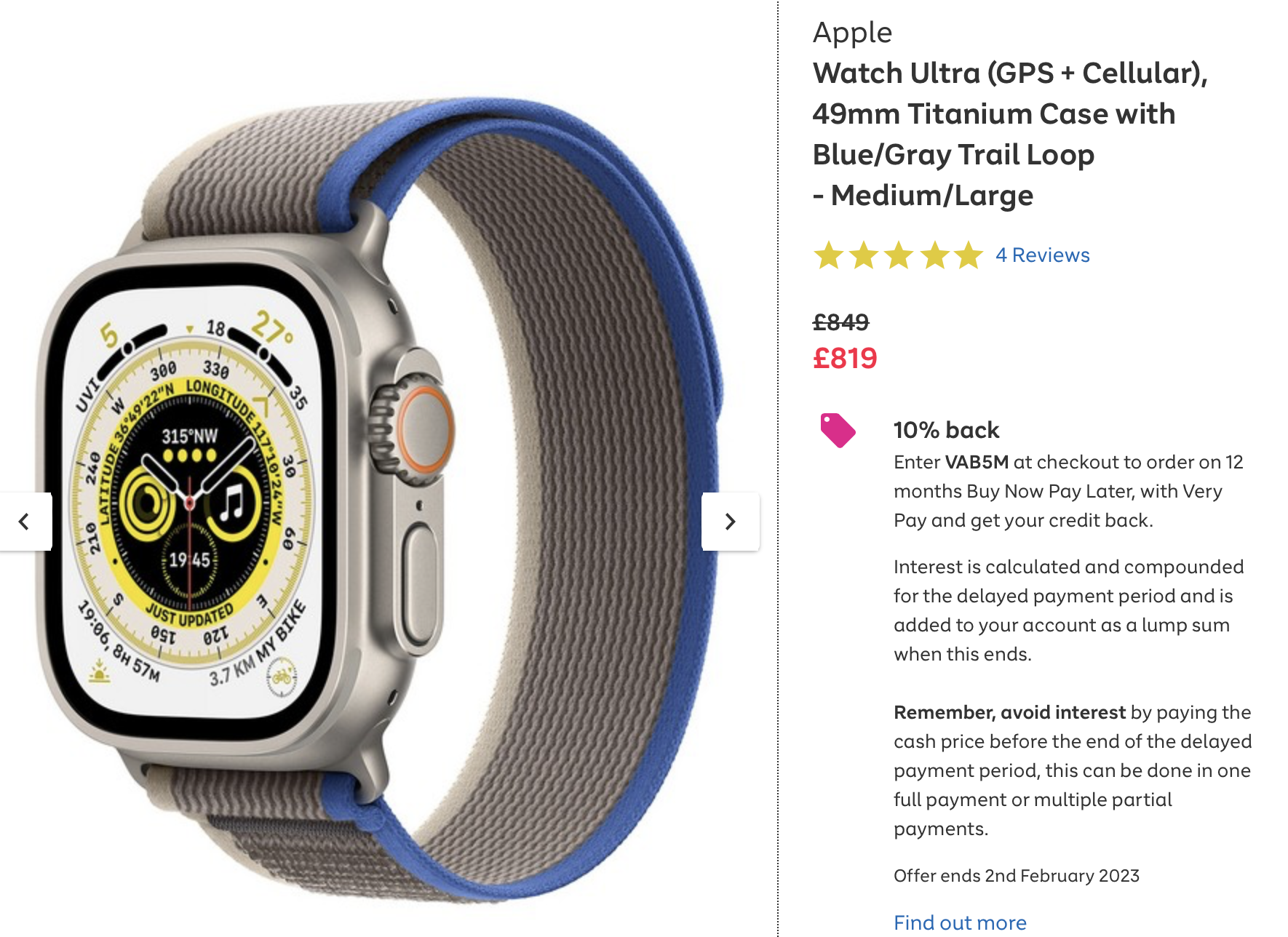Image resolution: width=1288 pixels, height=937 pixels.
Task: Click the offer end date text
Action: 1016,875
